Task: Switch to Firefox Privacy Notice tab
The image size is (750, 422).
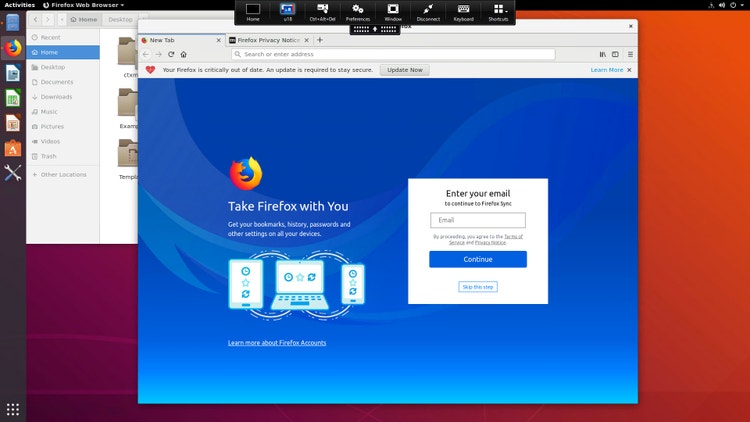Action: [269, 40]
